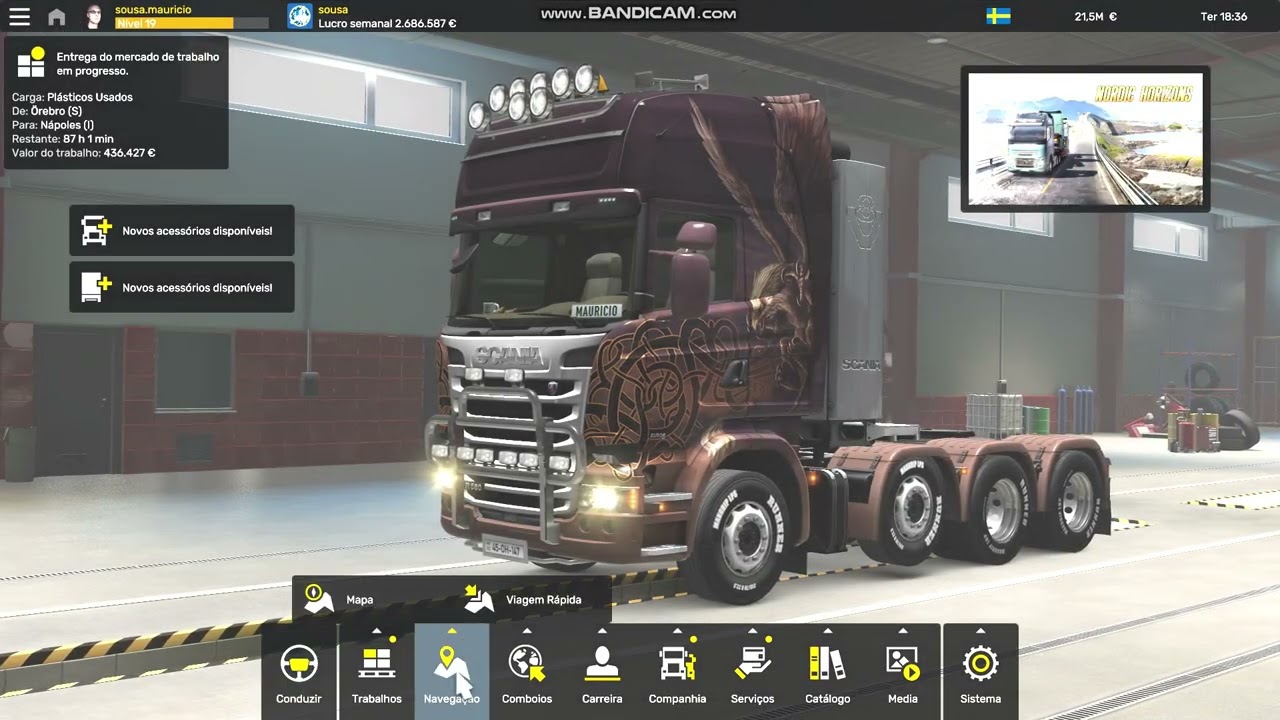The width and height of the screenshot is (1280, 720).
Task: Open the Carreira menu
Action: [x=602, y=672]
